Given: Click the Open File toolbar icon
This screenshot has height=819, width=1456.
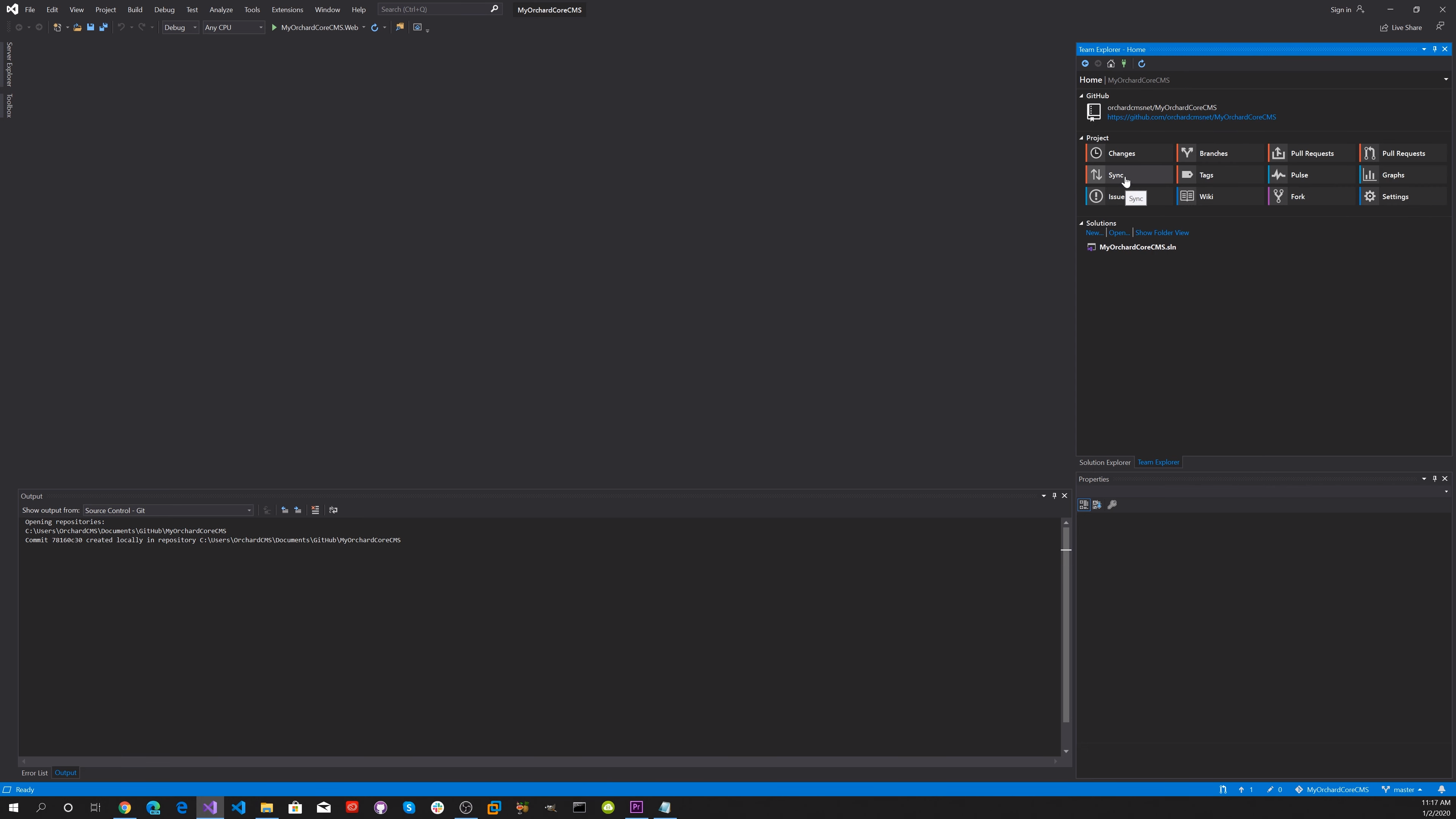Looking at the screenshot, I should coord(77,27).
